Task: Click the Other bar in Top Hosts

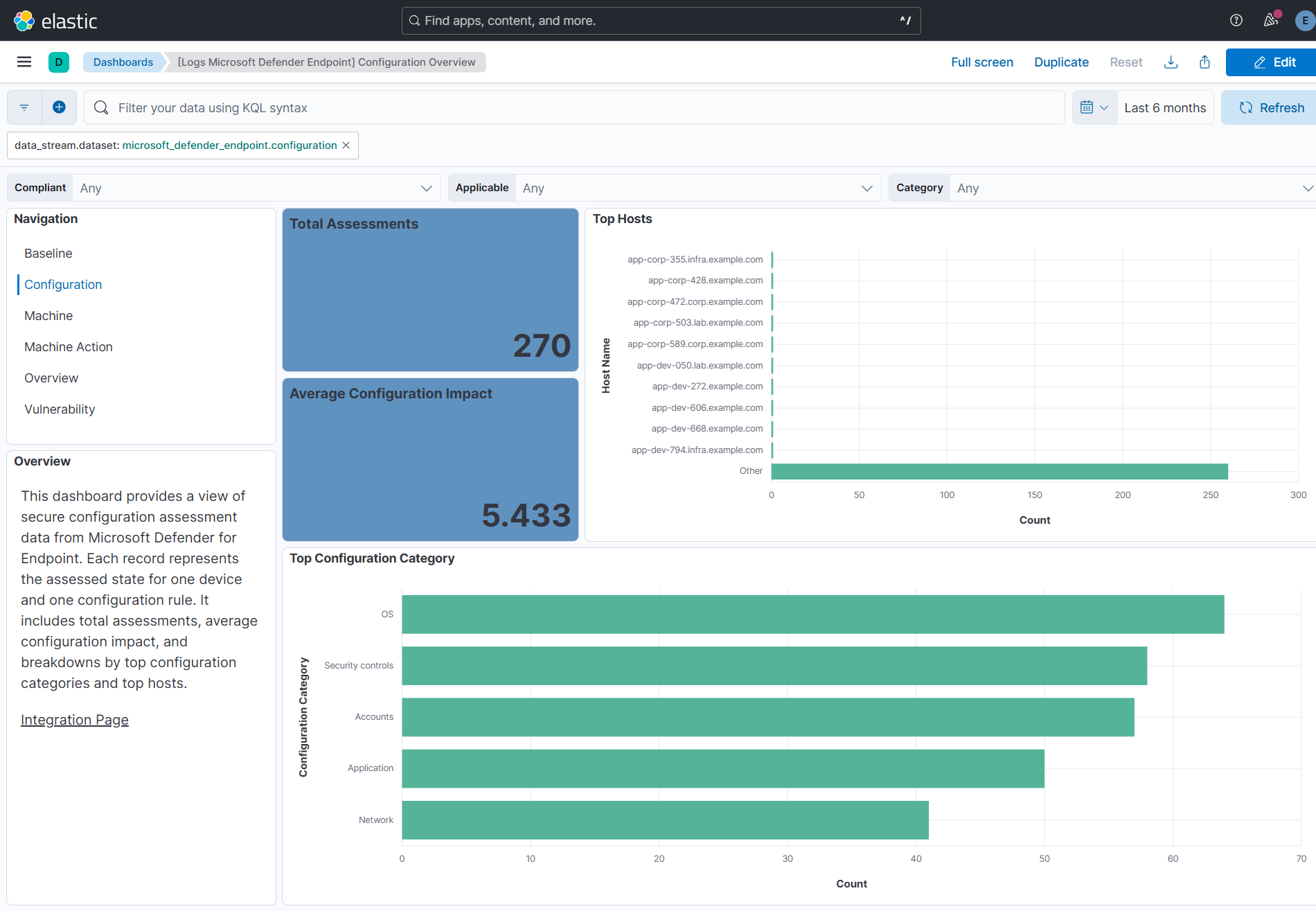Action: click(x=999, y=471)
